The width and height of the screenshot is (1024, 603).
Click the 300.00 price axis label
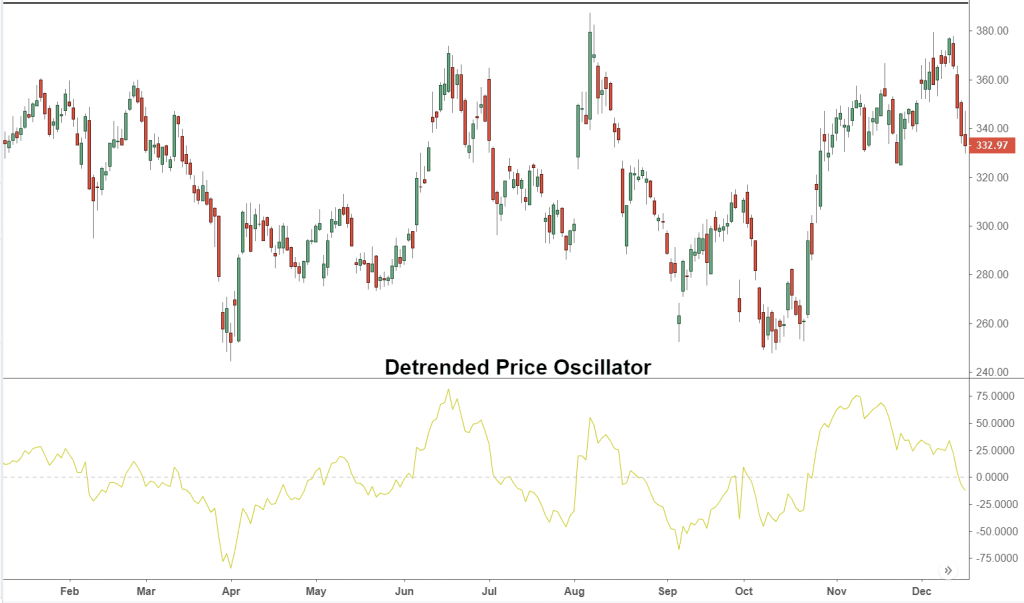992,226
